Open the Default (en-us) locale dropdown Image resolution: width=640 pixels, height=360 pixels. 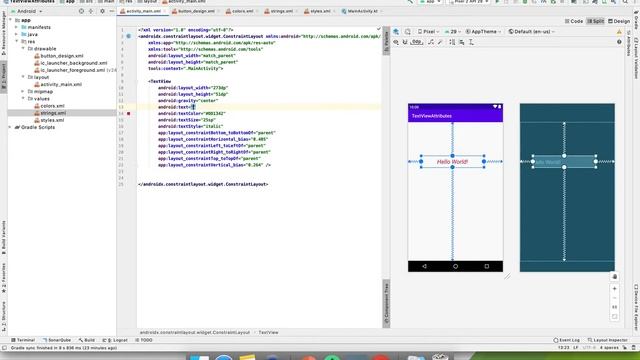point(531,31)
